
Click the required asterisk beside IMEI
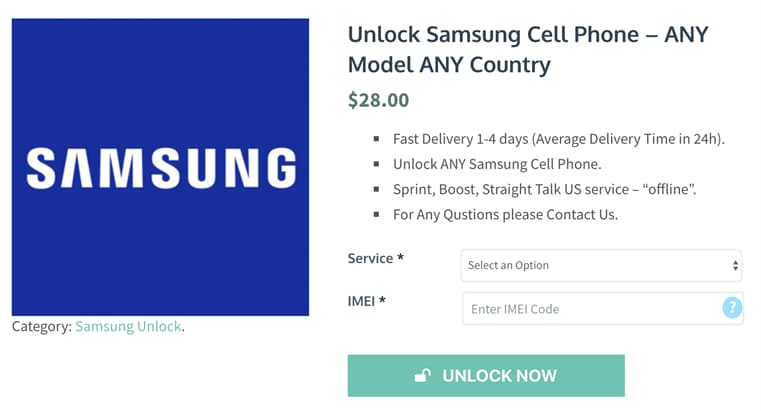click(x=382, y=300)
